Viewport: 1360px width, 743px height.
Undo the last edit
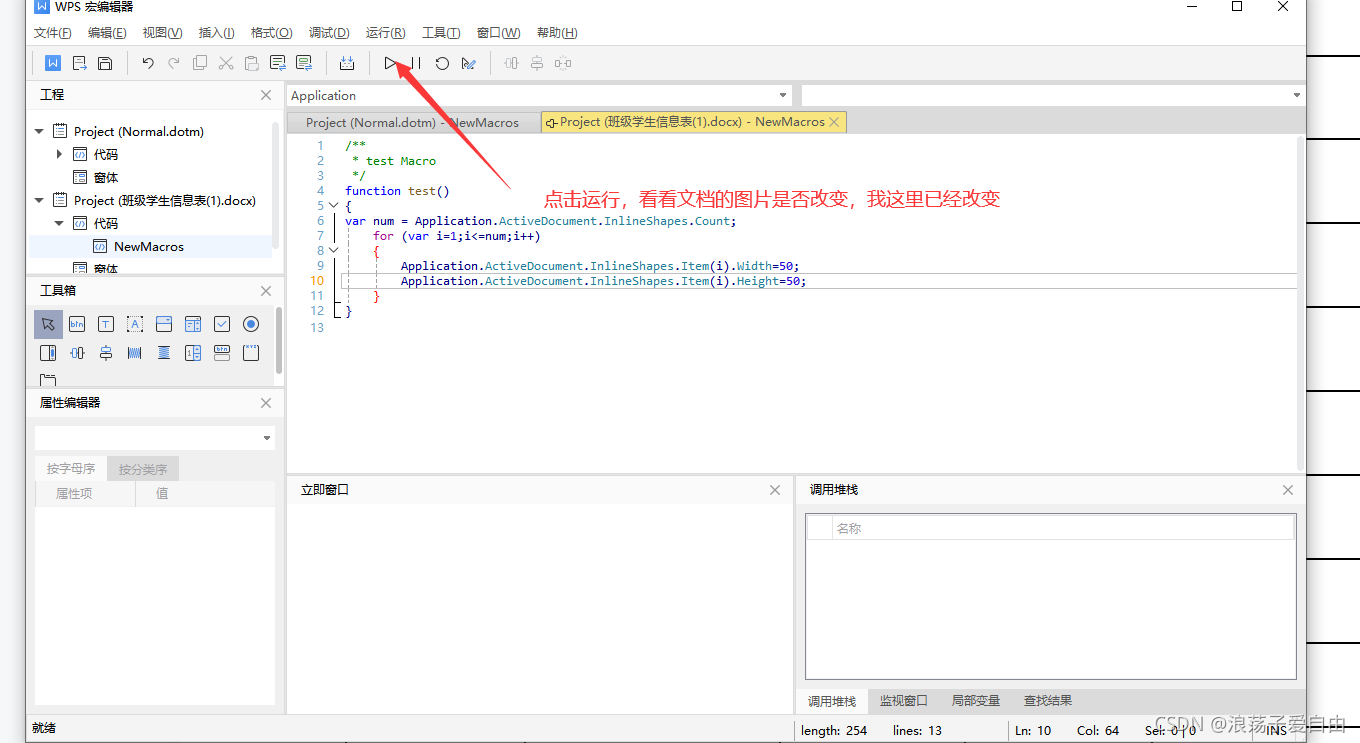pos(148,63)
